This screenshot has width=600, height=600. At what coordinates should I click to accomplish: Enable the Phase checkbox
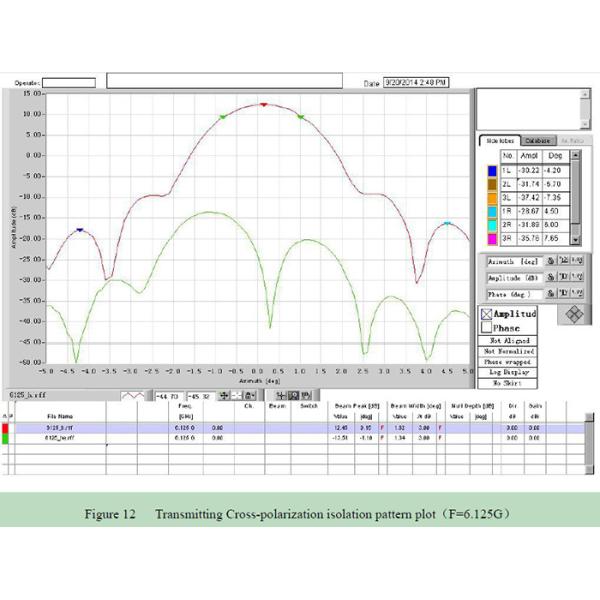point(487,327)
